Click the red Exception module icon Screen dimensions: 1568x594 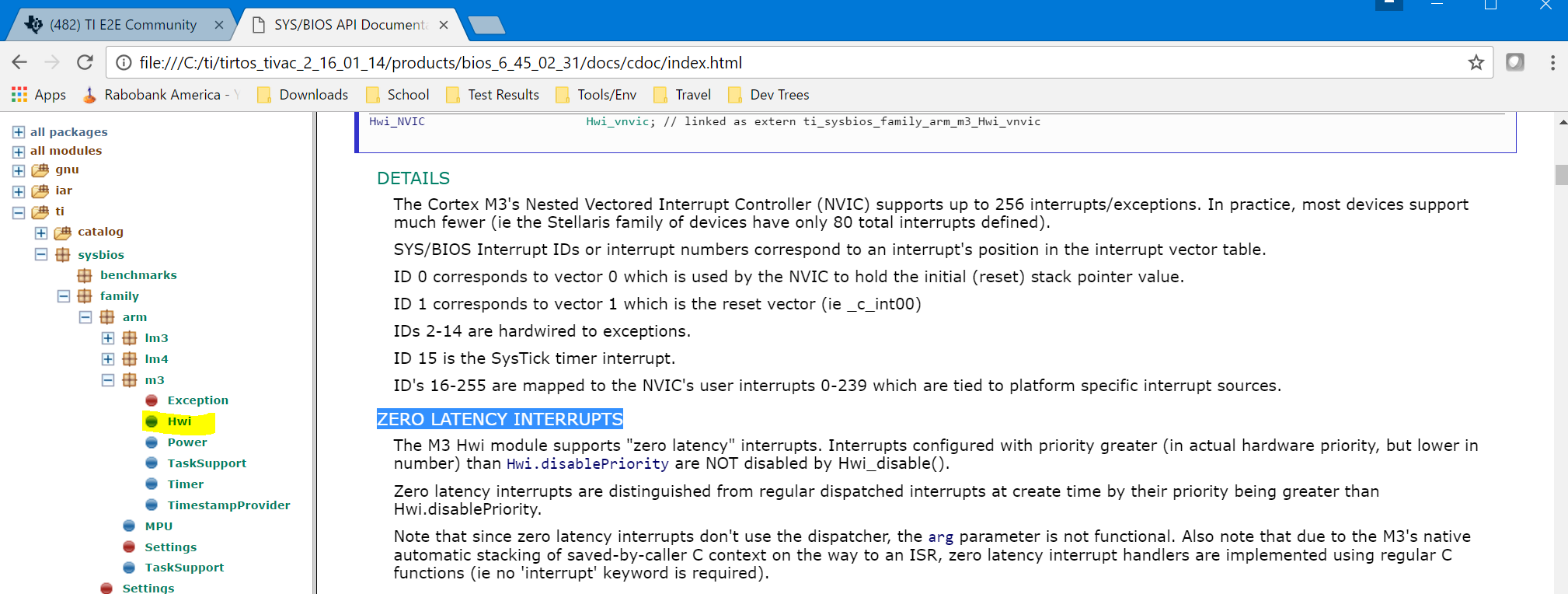(x=152, y=400)
